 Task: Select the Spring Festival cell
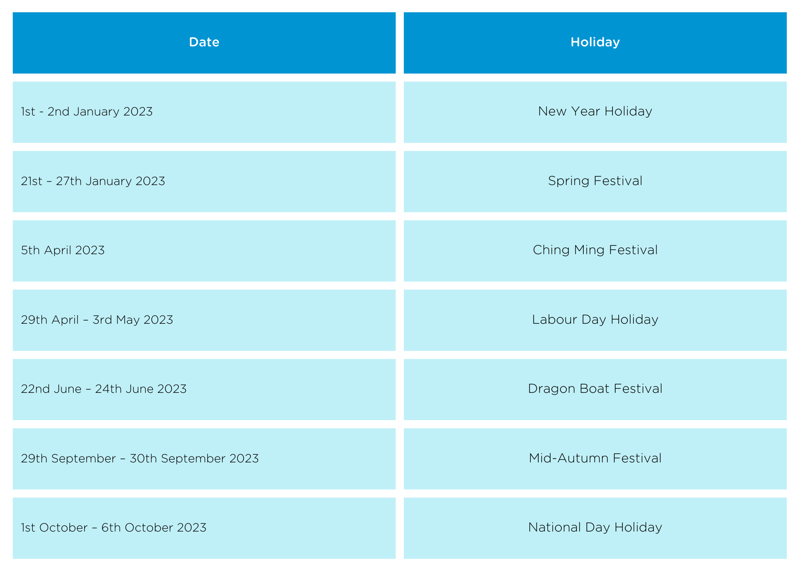tap(595, 181)
